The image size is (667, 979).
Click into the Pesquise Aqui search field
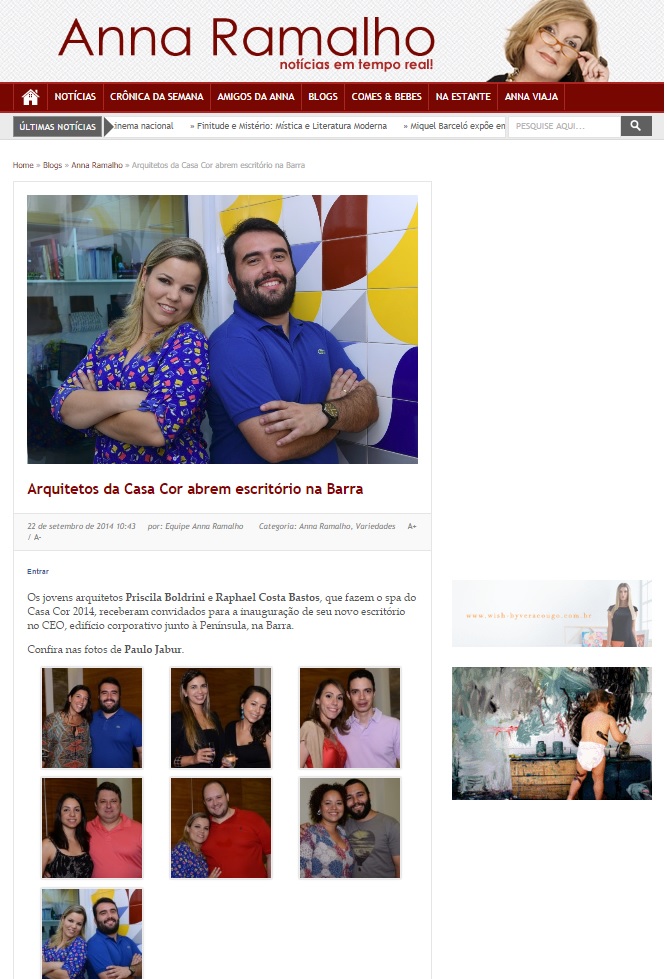point(565,126)
